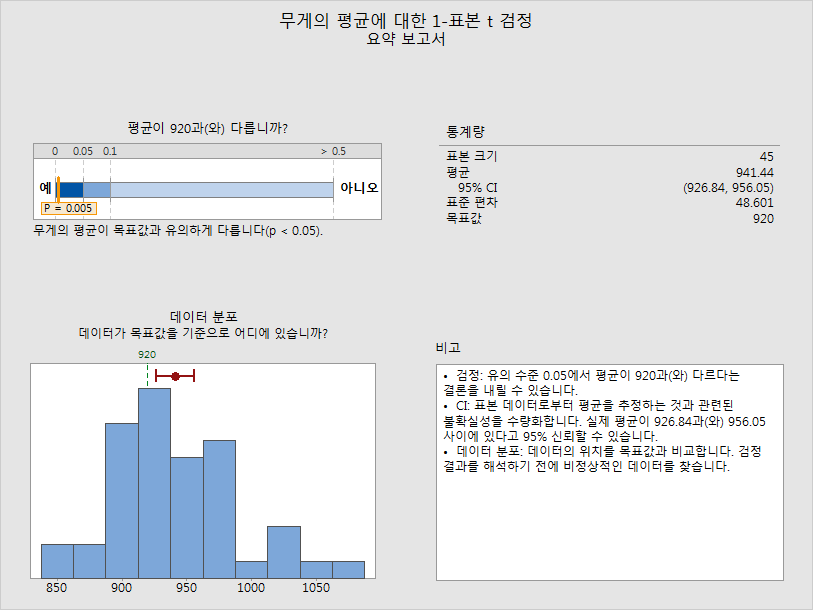
Task: Click the tallest histogram bar near 920
Action: point(154,480)
